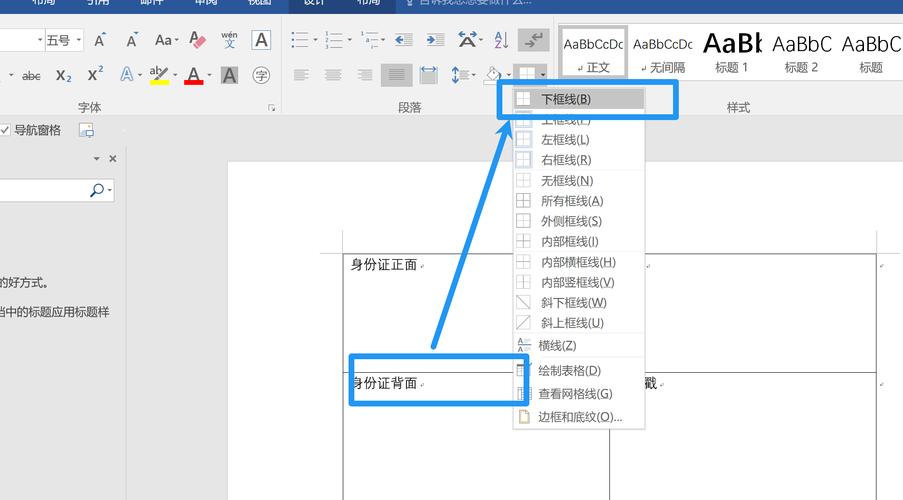Screen dimensions: 903x500
Task: Open 边框和底纹(O) dialog
Action: pyautogui.click(x=579, y=417)
